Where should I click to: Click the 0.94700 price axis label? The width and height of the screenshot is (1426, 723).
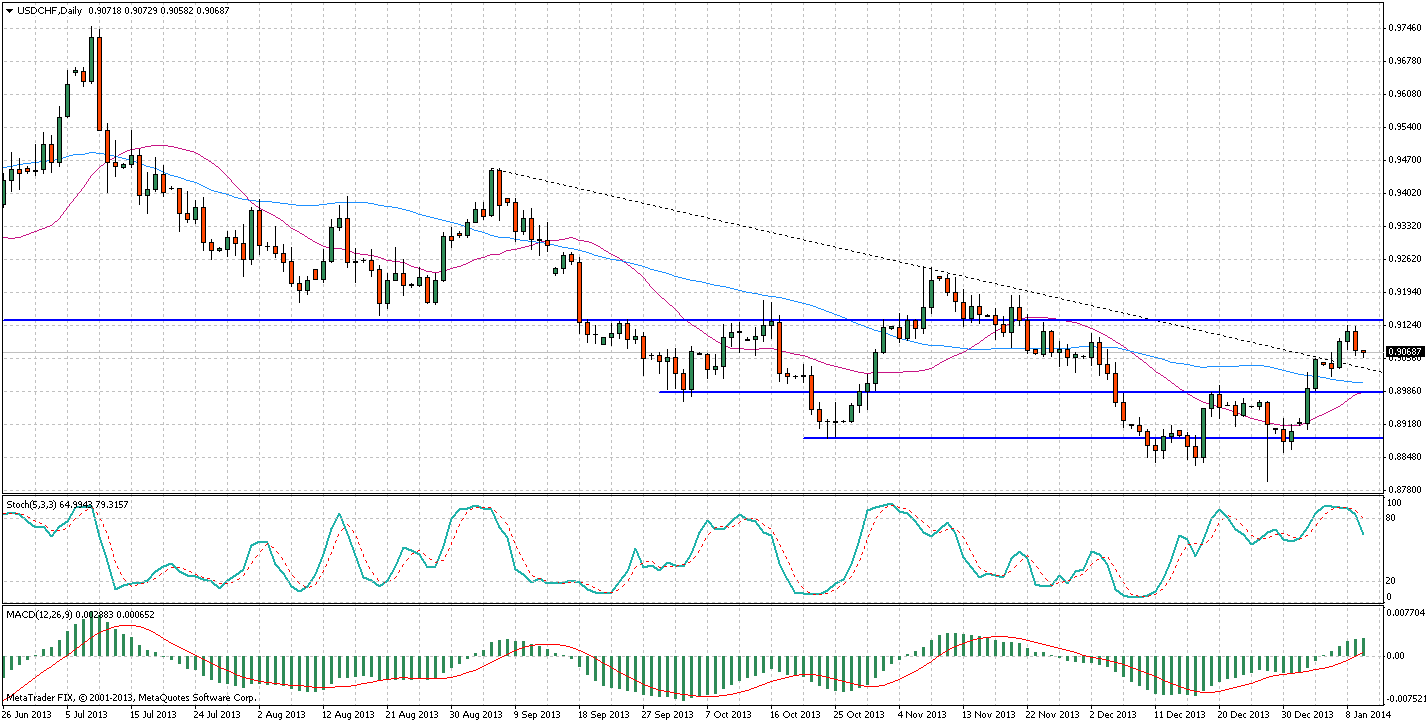click(1405, 161)
